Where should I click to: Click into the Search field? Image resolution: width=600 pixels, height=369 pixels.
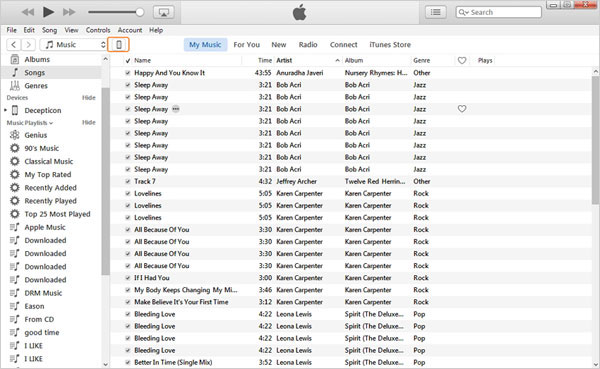coord(499,12)
